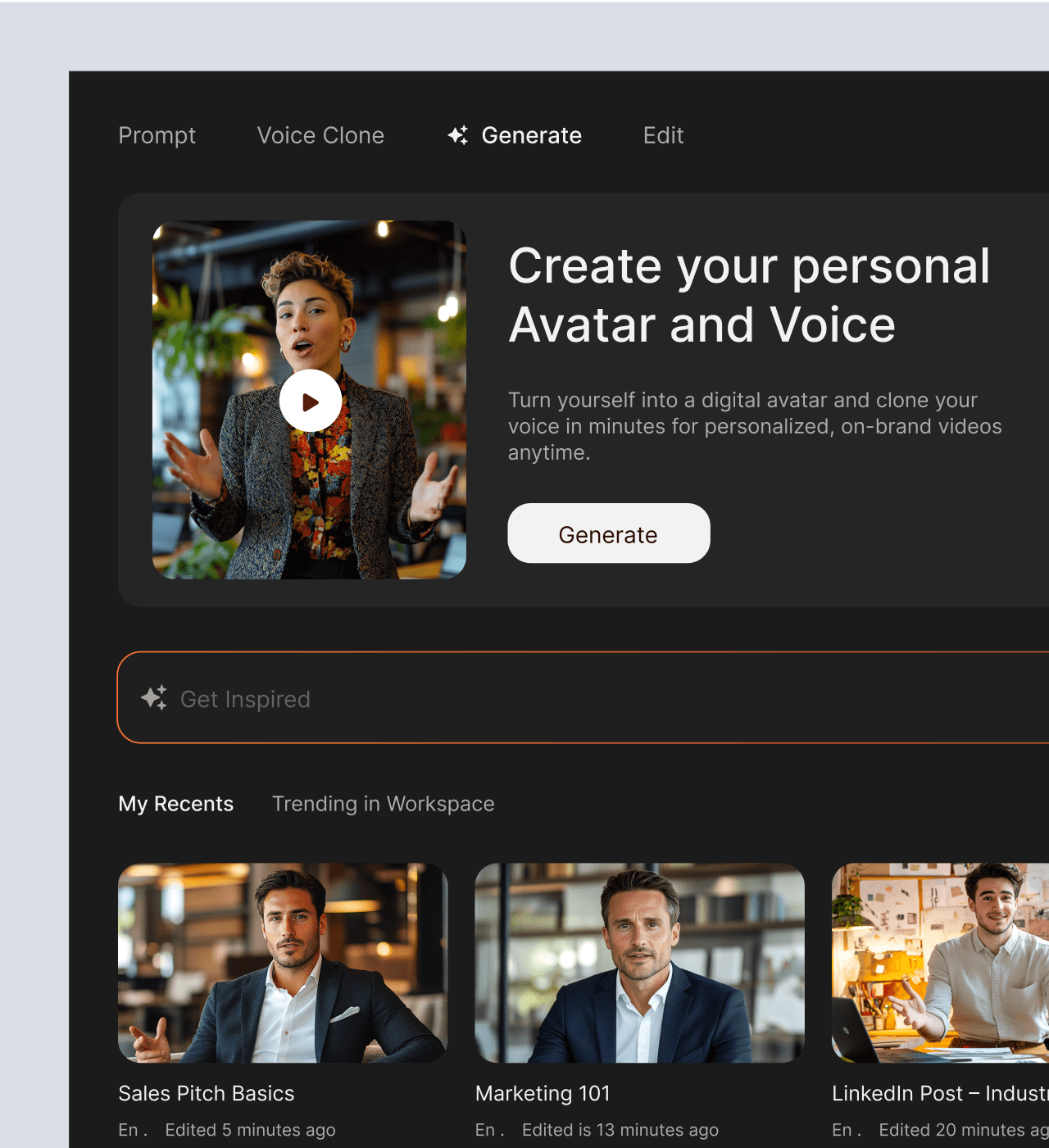Click the Sales Pitch Basics title text

coord(206,1093)
